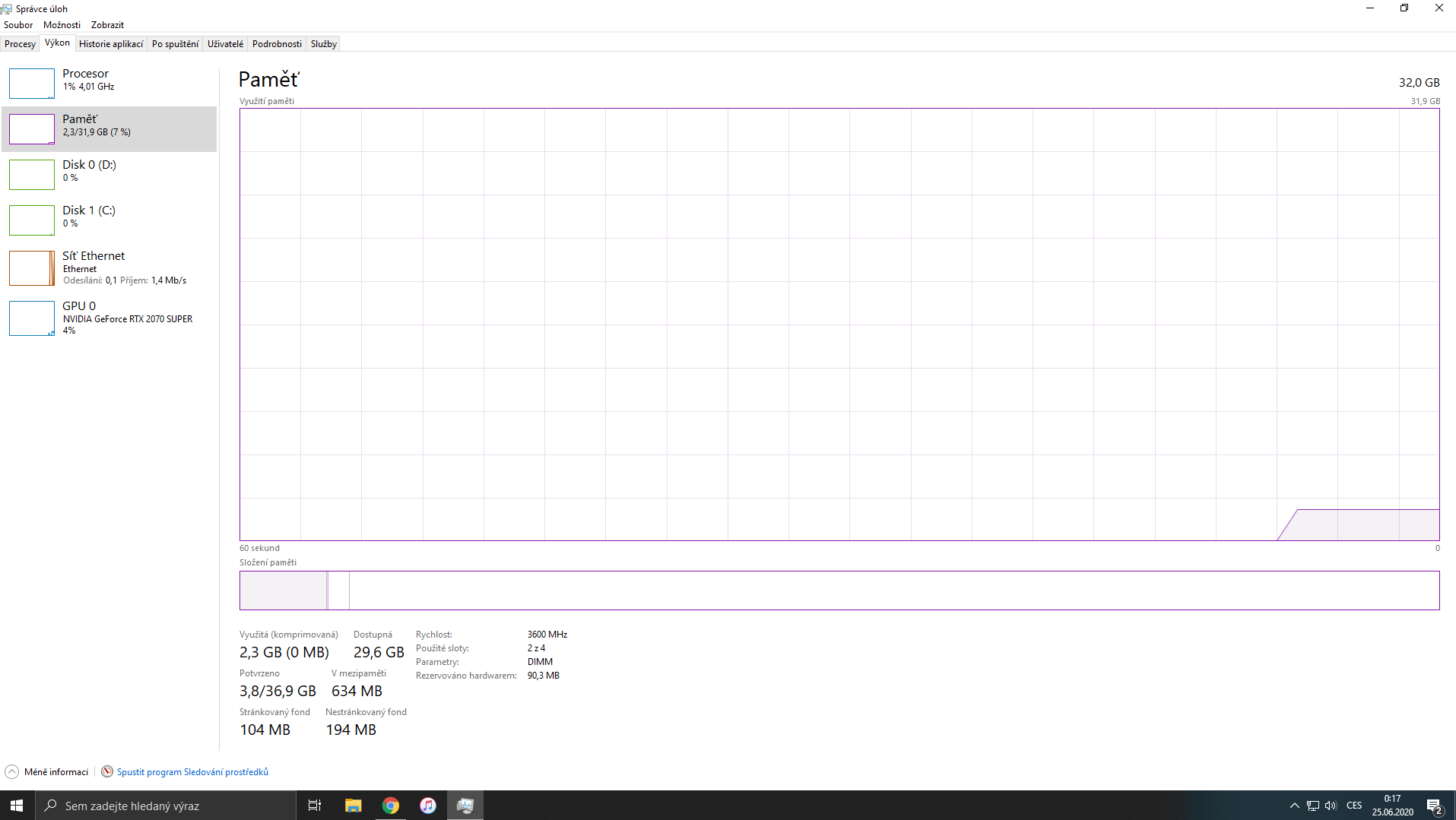Open Google Chrome from the taskbar
Viewport: 1456px width, 820px height.
[391, 806]
